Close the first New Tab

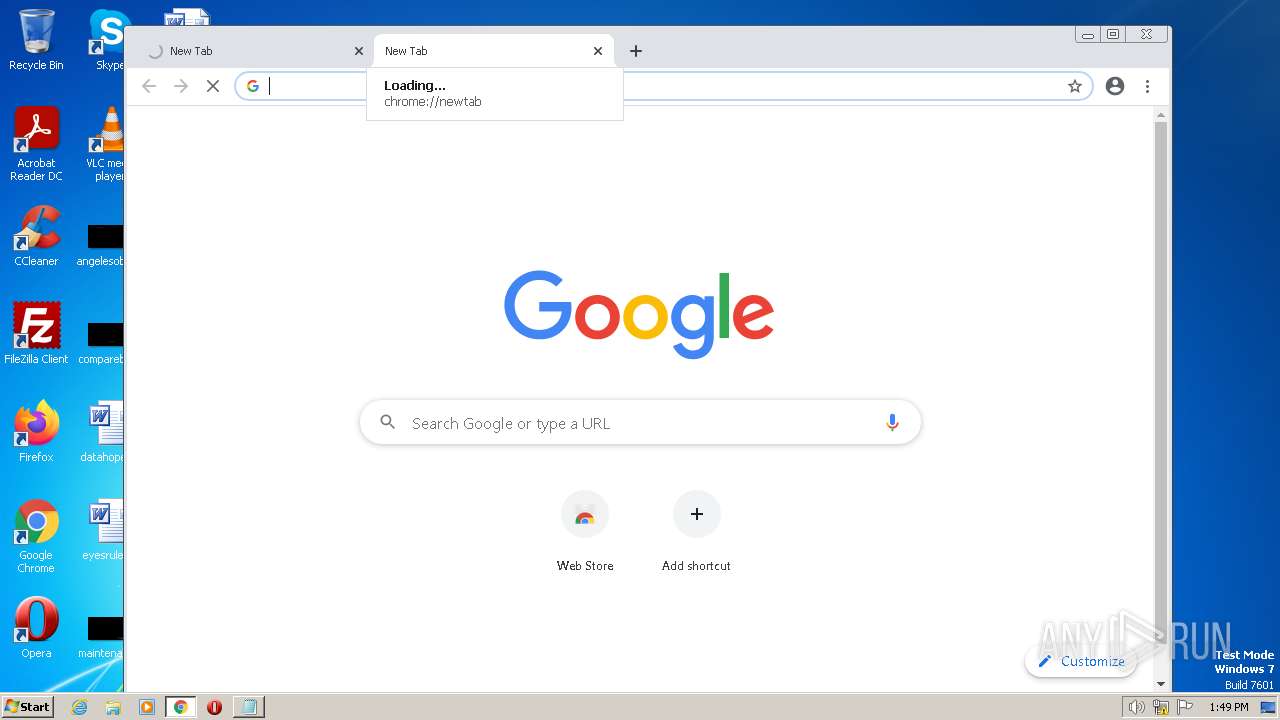(359, 51)
